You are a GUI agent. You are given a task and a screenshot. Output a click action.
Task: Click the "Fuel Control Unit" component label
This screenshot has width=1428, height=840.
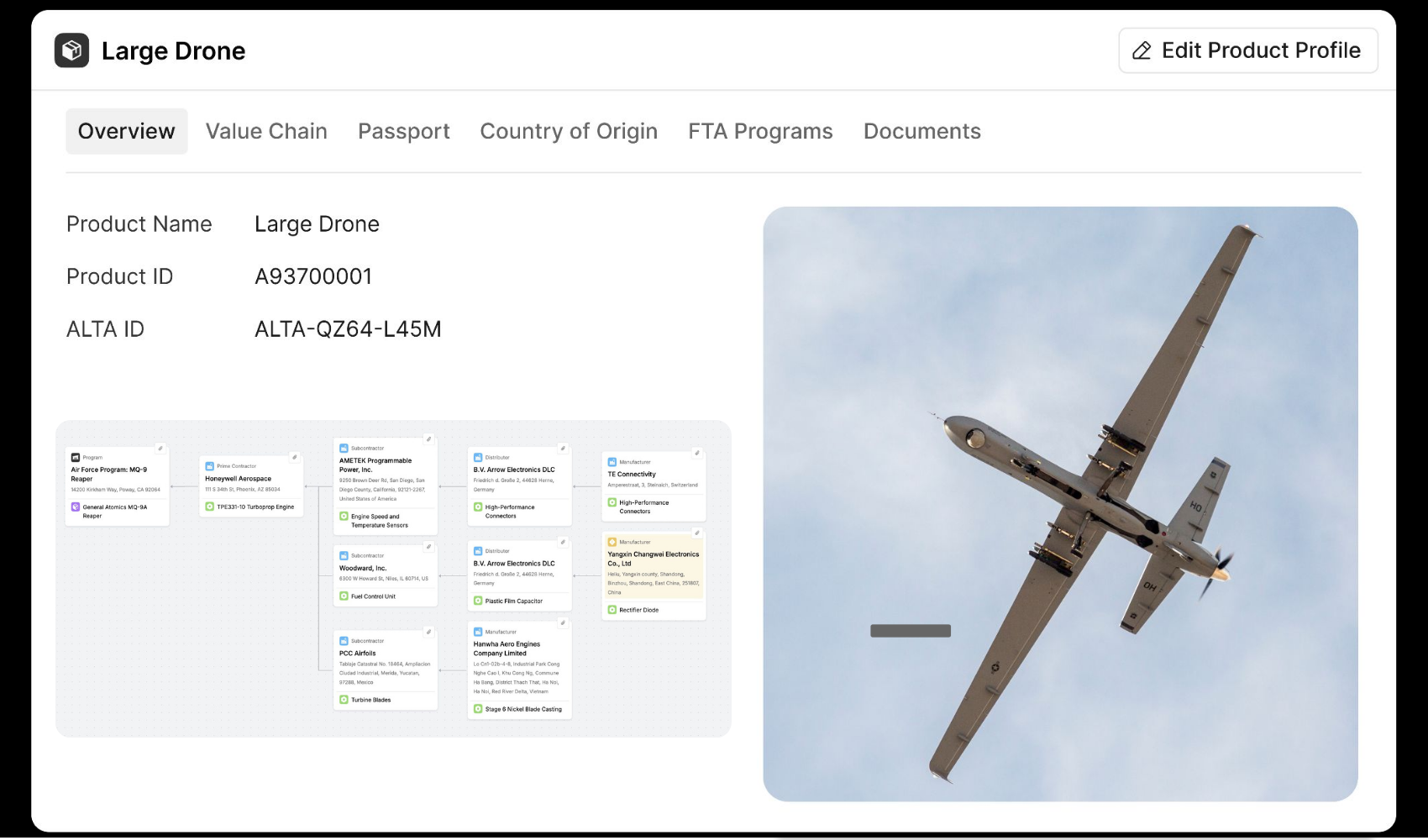(x=373, y=596)
